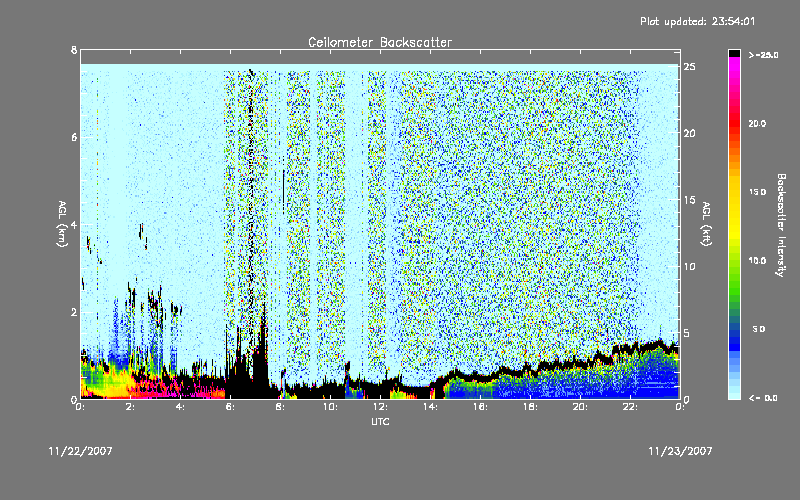The height and width of the screenshot is (500, 800).
Task: Click the '4' tick on the km axis
Action: pos(74,224)
